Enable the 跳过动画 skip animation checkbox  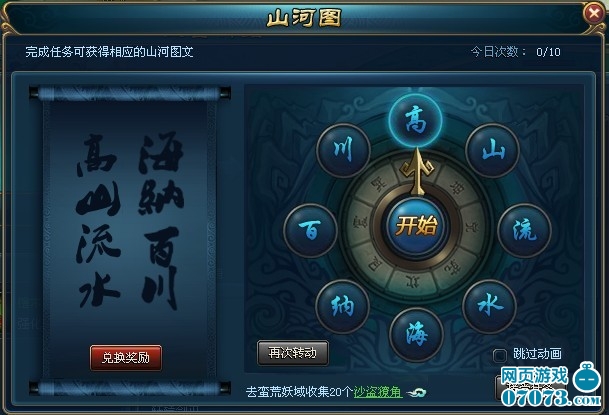pyautogui.click(x=499, y=355)
